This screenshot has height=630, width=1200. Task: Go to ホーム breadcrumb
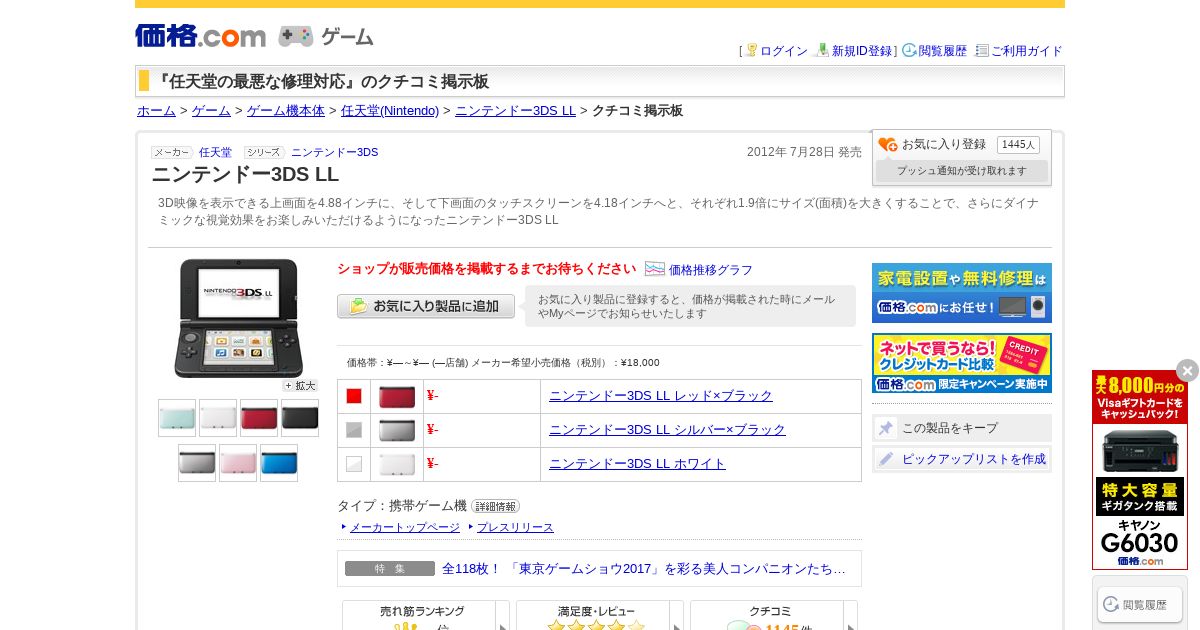click(156, 111)
